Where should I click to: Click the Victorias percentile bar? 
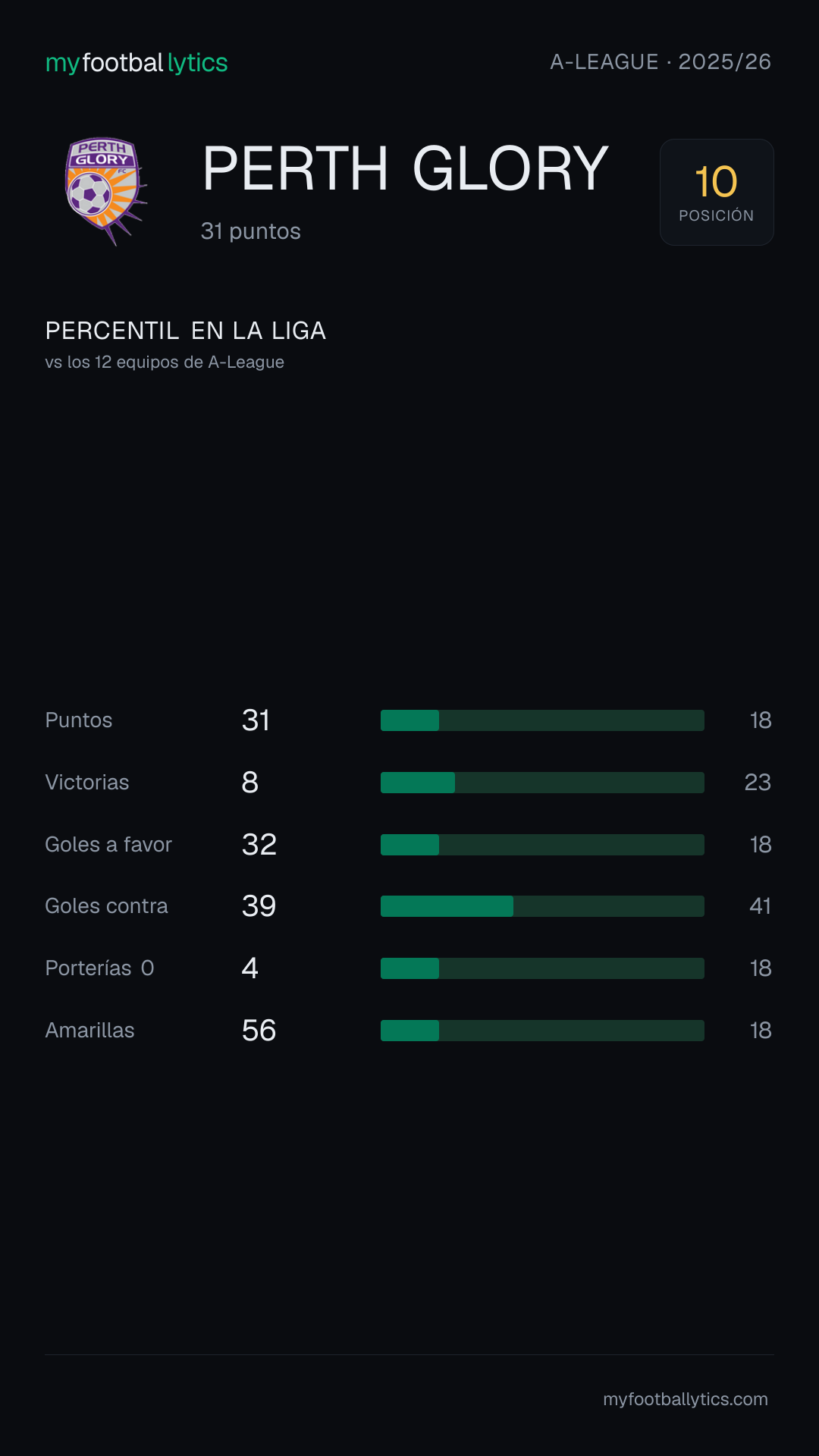[x=542, y=783]
